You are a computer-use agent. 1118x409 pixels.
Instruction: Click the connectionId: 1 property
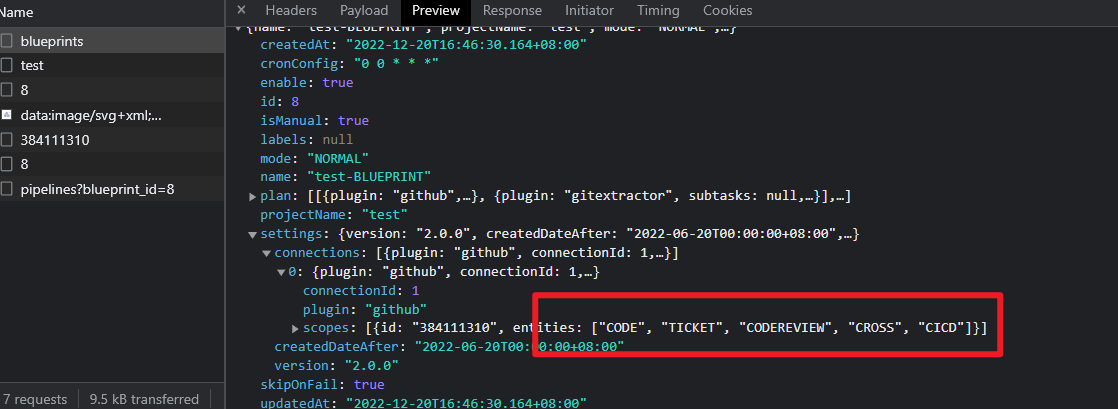[x=361, y=291]
